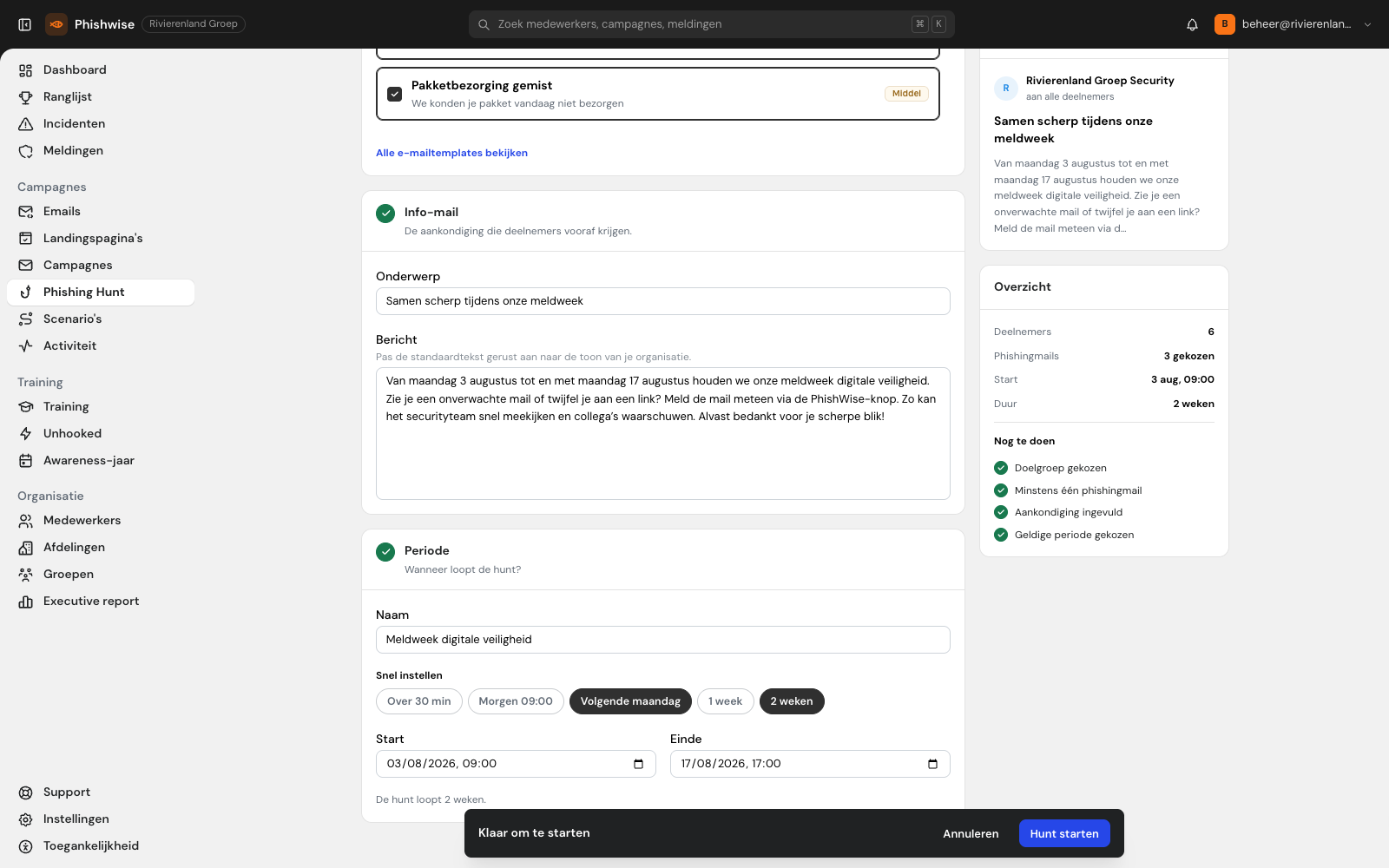
Task: Click the Phishwise logo icon
Action: pos(56,24)
